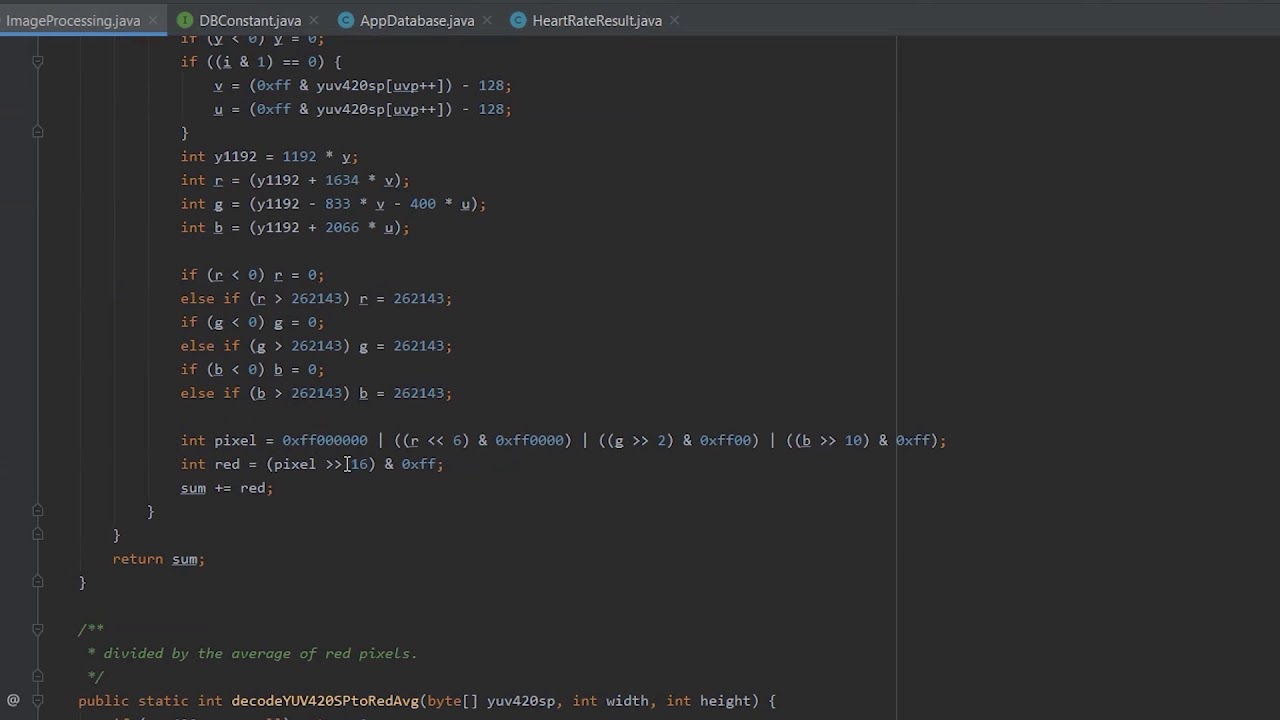1280x720 pixels.
Task: Click fold marker at closing brace after 'sum += red;'
Action: point(37,511)
